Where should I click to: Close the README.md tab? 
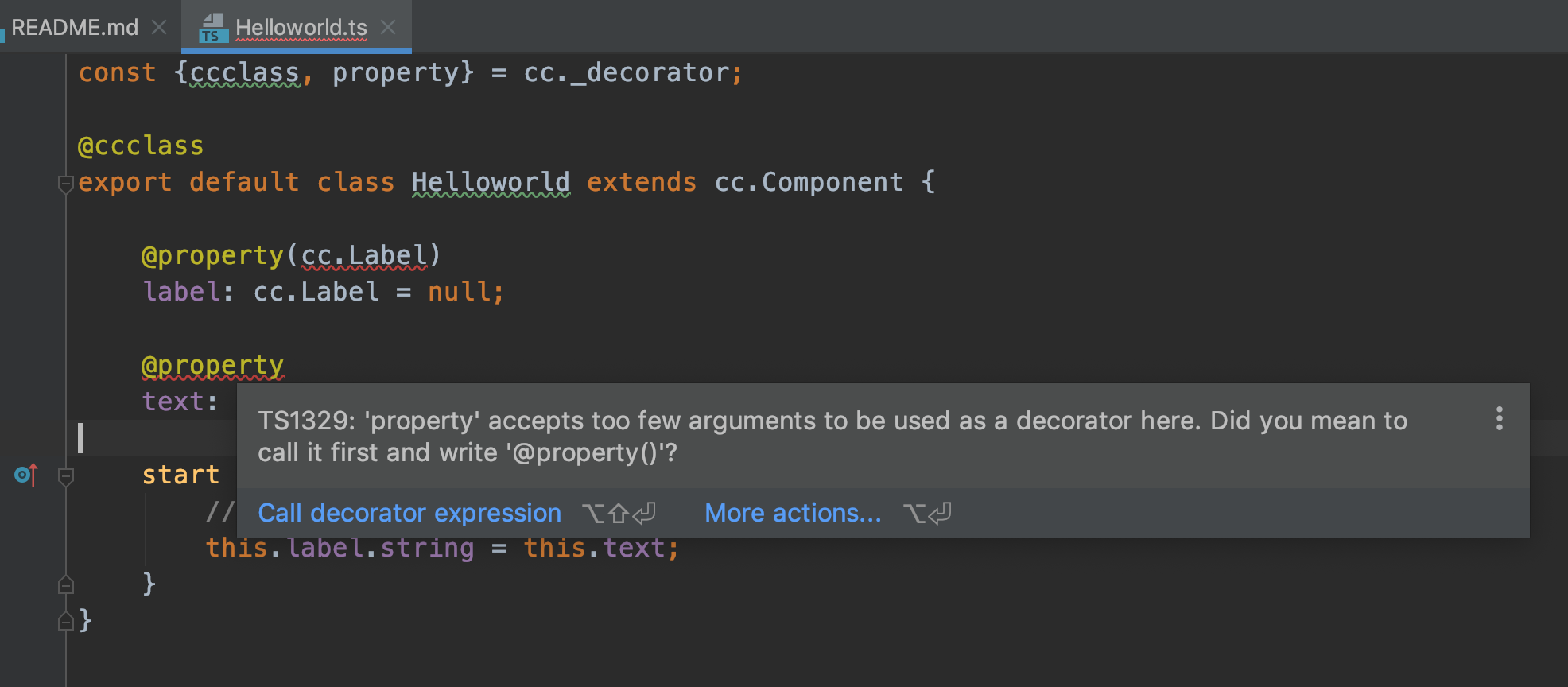159,28
